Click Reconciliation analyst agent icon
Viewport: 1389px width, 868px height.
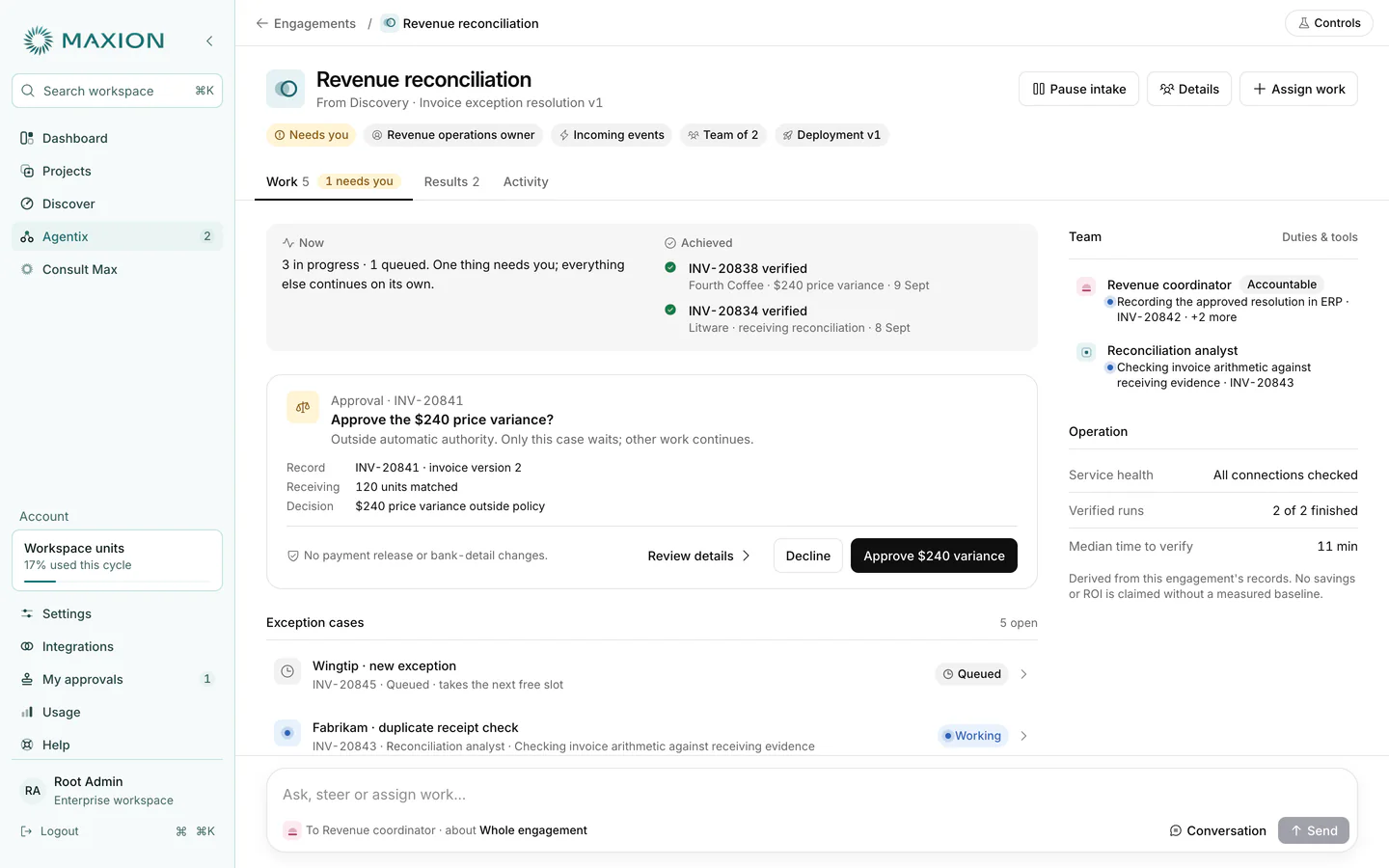[1086, 352]
